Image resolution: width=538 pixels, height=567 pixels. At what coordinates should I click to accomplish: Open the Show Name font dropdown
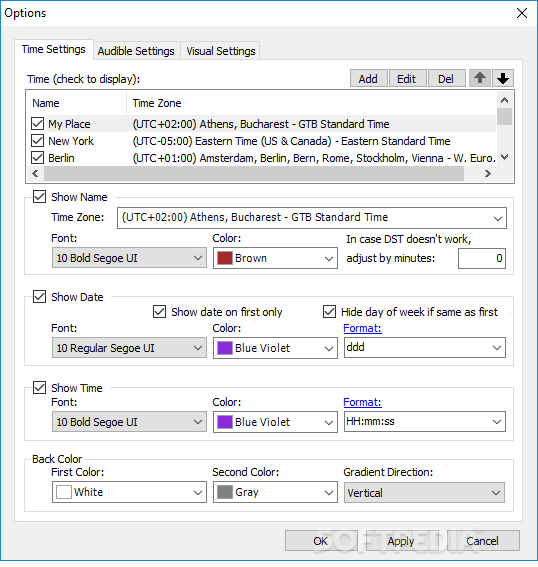pyautogui.click(x=129, y=258)
